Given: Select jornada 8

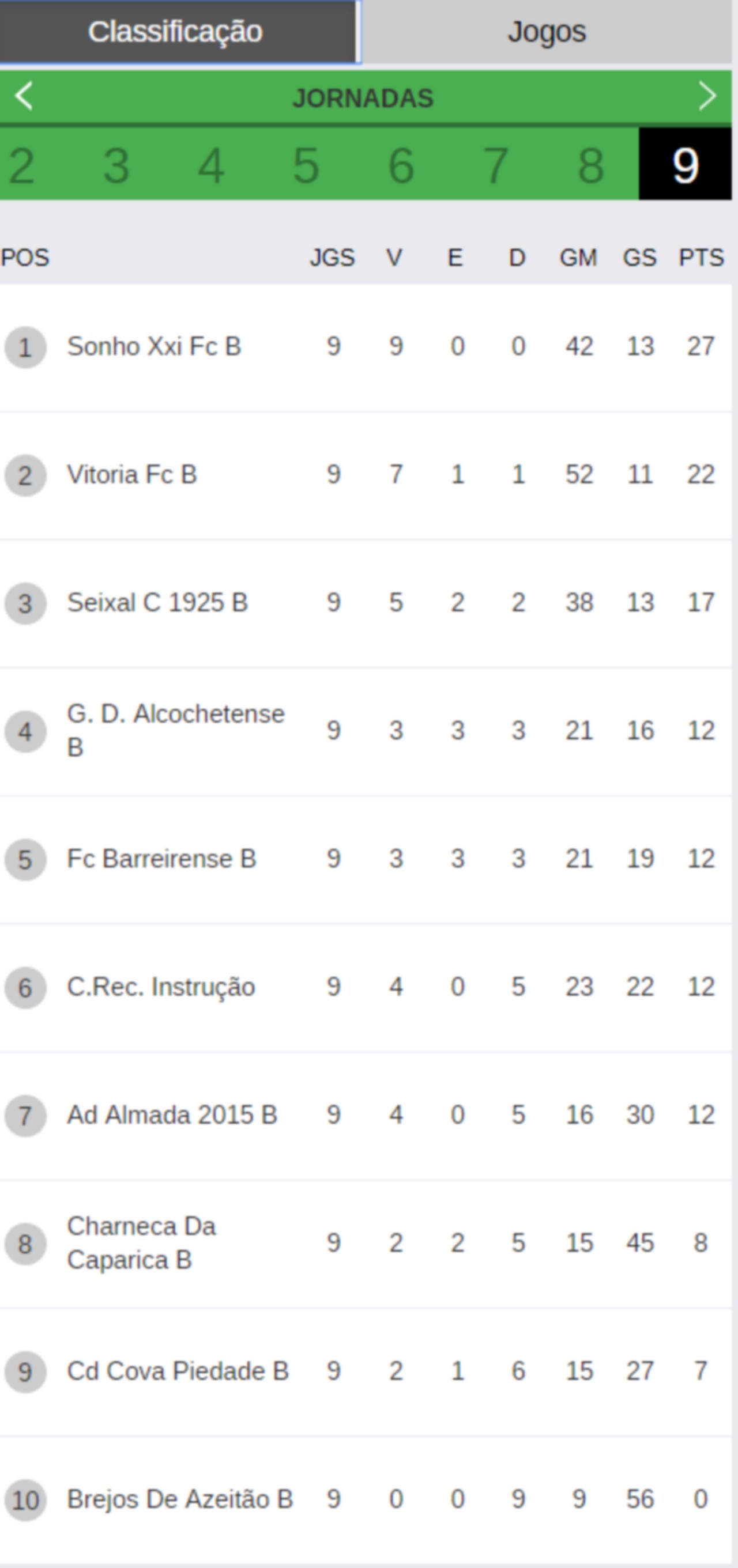Looking at the screenshot, I should click(x=590, y=165).
